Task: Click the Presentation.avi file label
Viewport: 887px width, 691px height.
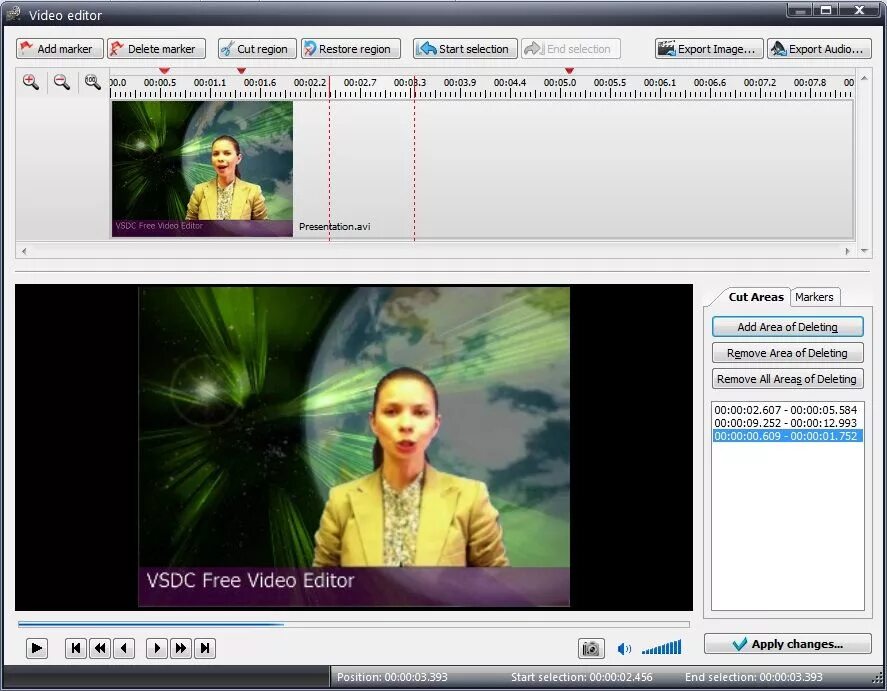Action: [x=334, y=227]
